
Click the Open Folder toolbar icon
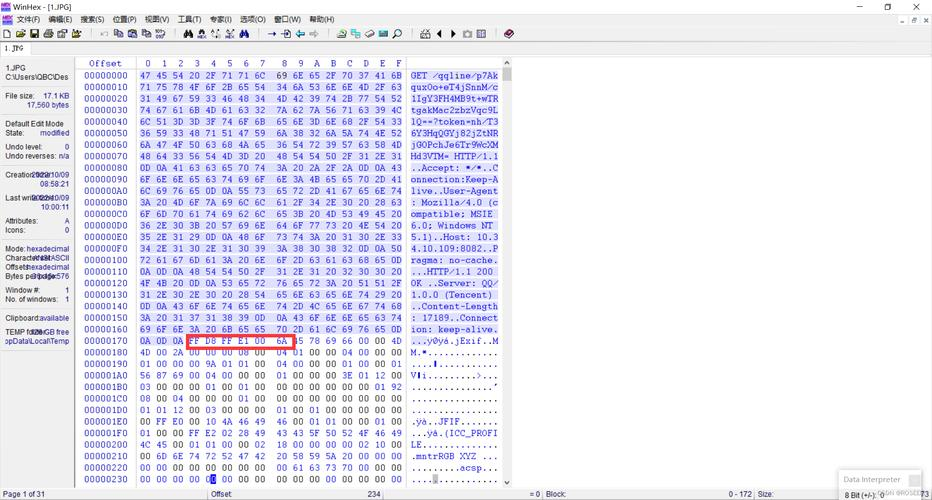point(76,34)
